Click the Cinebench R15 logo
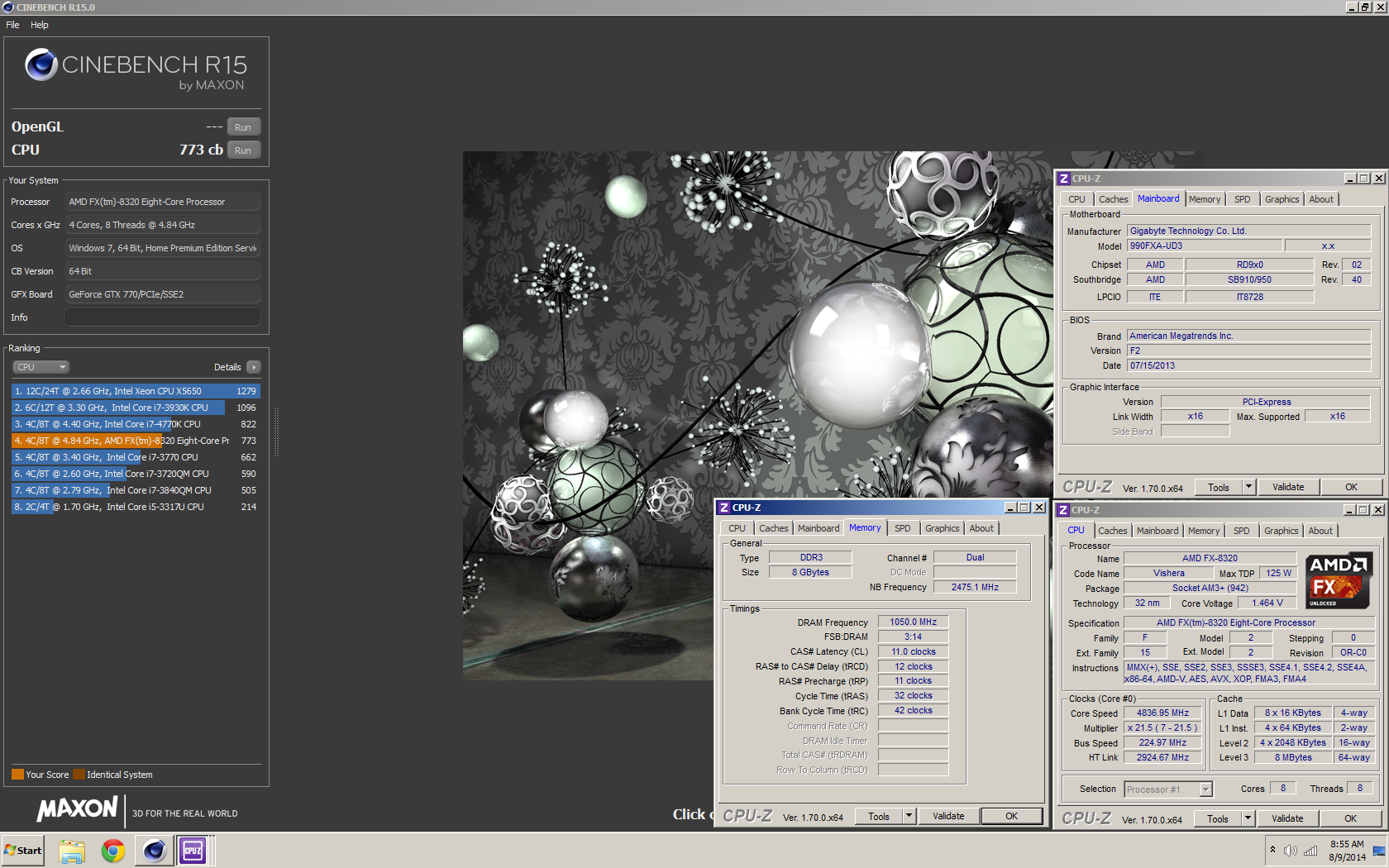The height and width of the screenshot is (868, 1389). (x=136, y=68)
